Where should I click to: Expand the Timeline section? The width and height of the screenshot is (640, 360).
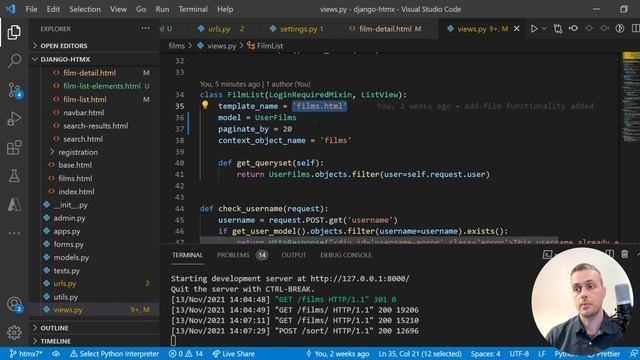[x=94, y=341]
